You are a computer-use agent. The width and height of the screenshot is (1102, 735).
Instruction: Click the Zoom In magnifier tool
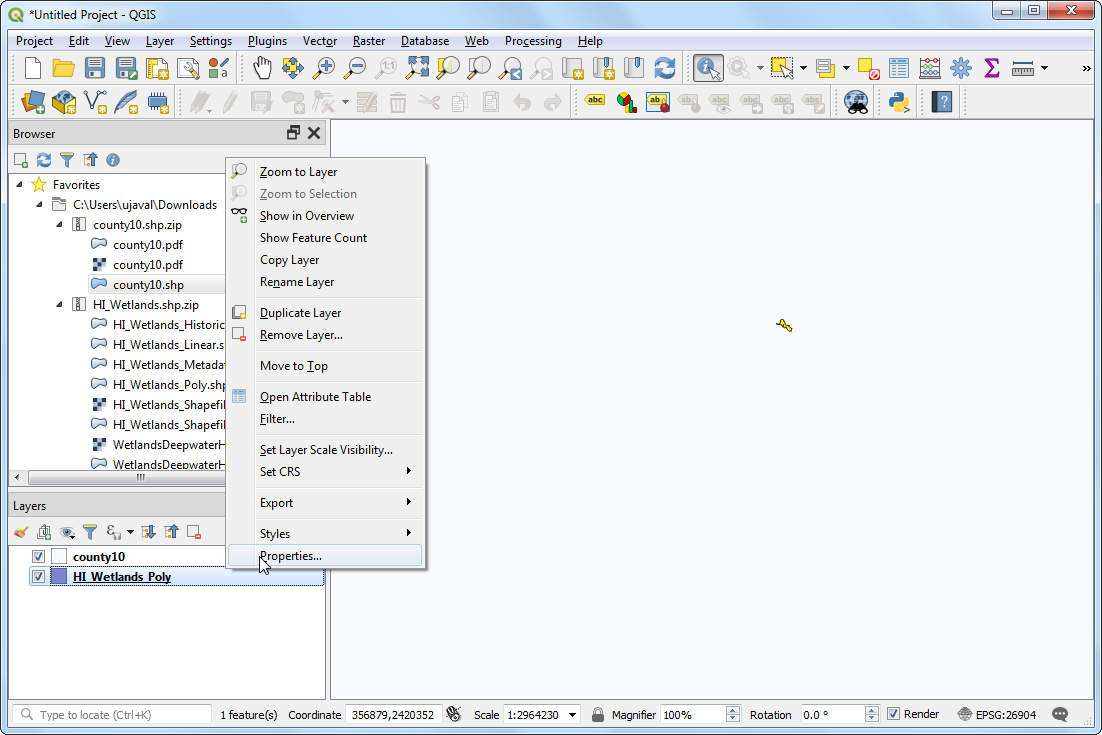tap(324, 68)
